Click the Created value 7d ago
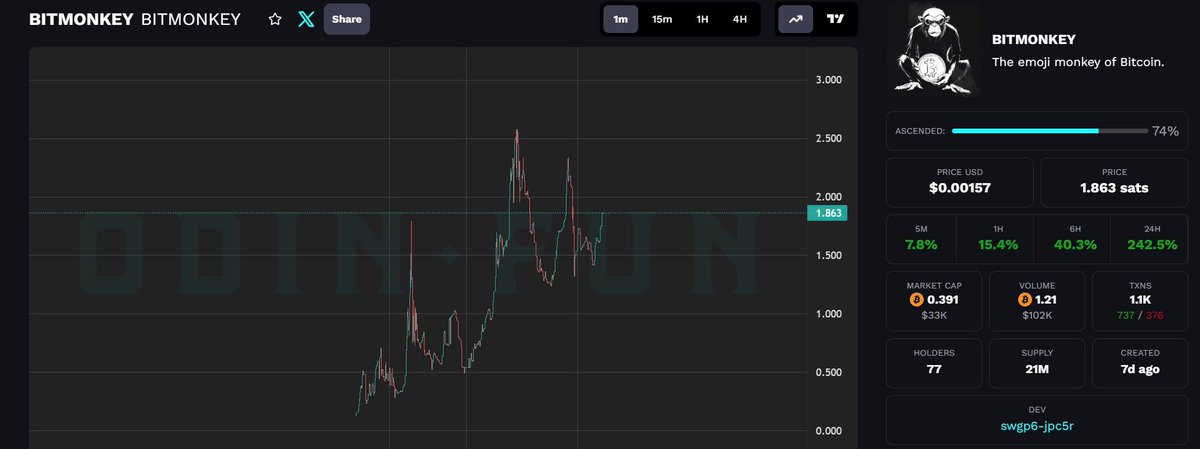Image resolution: width=1200 pixels, height=449 pixels. [x=1140, y=369]
